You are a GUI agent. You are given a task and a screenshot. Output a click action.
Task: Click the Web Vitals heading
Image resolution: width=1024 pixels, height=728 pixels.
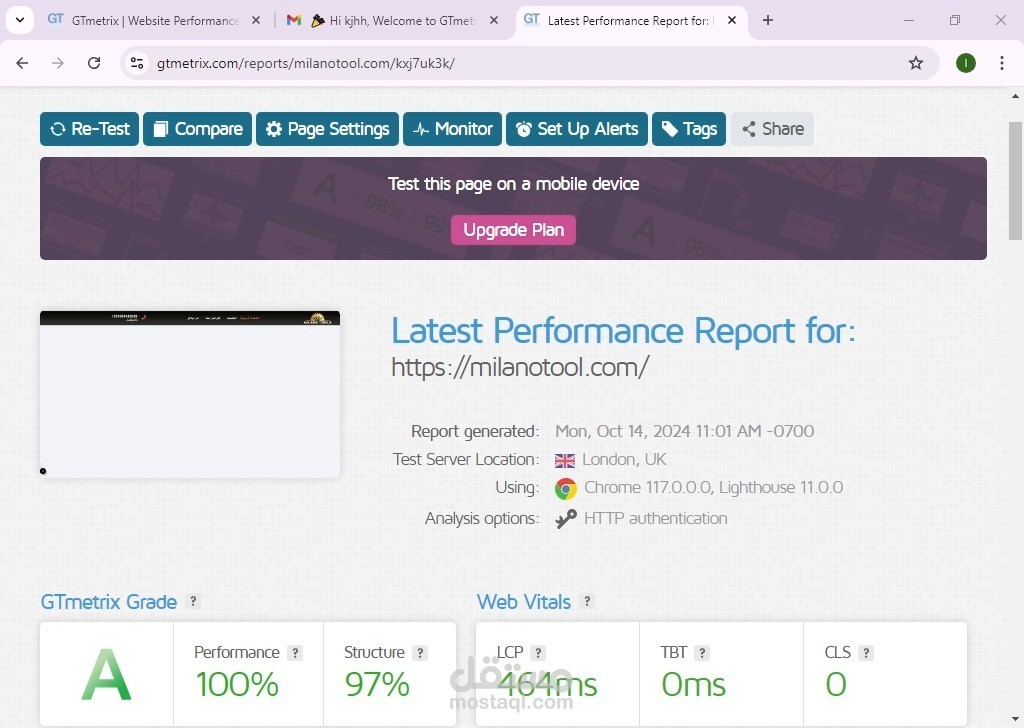click(524, 601)
